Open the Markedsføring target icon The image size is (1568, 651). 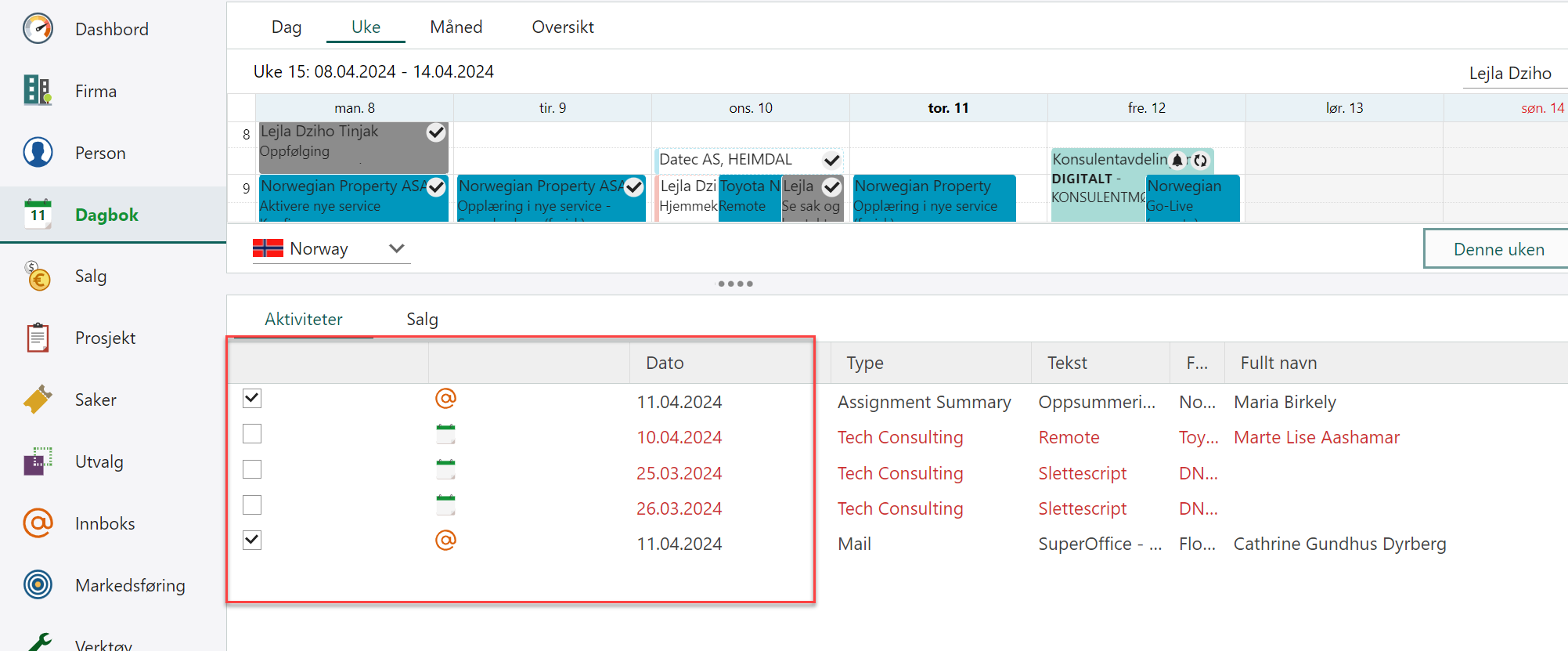38,585
